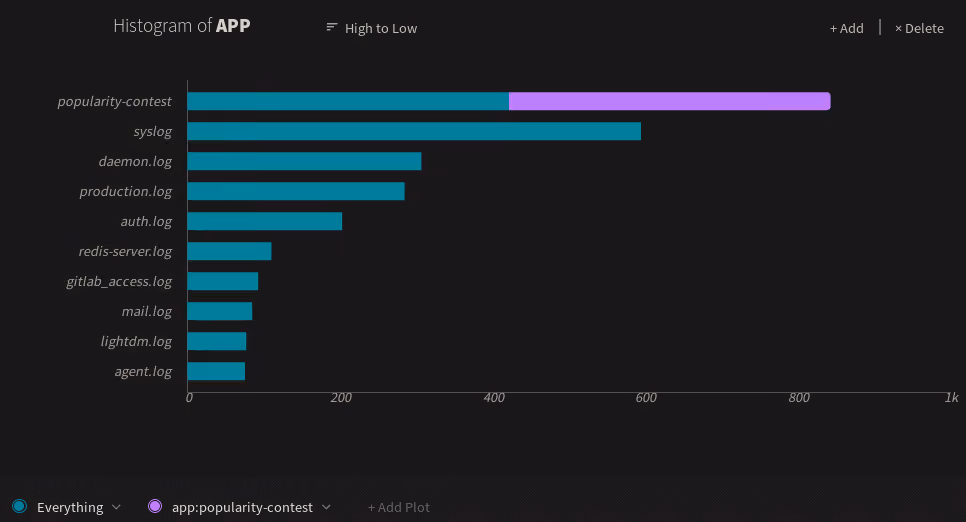Viewport: 966px width, 522px height.
Task: Select the lightdm.log axis label
Action: point(136,341)
